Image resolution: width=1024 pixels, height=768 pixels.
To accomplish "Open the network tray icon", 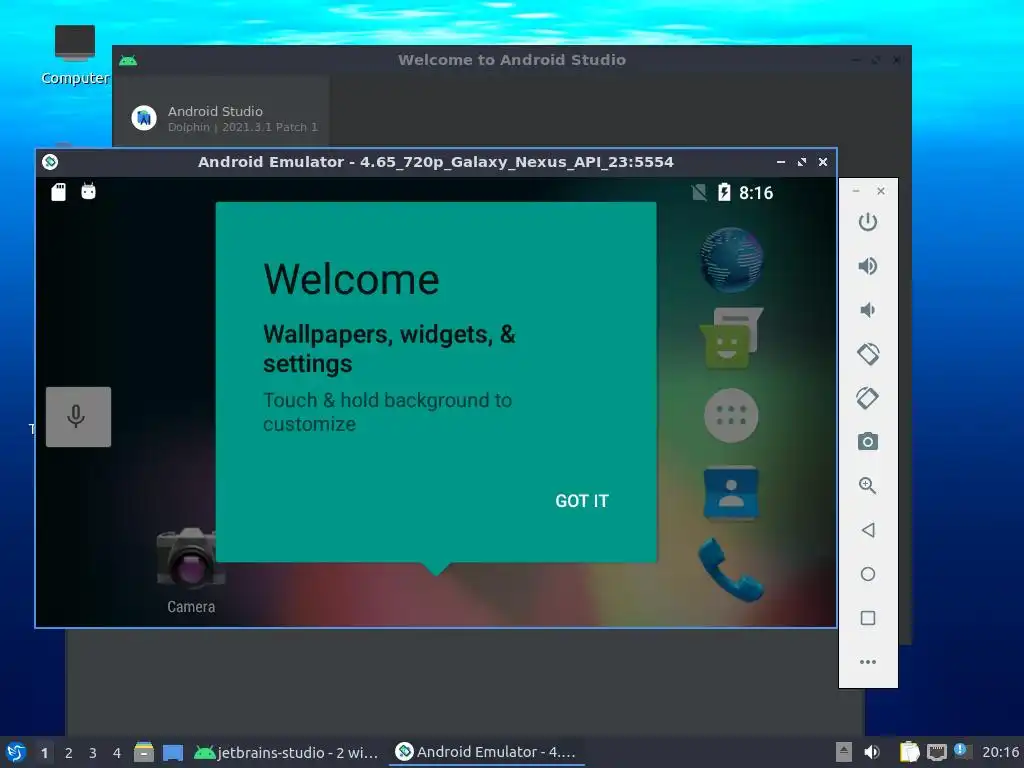I will 936,752.
